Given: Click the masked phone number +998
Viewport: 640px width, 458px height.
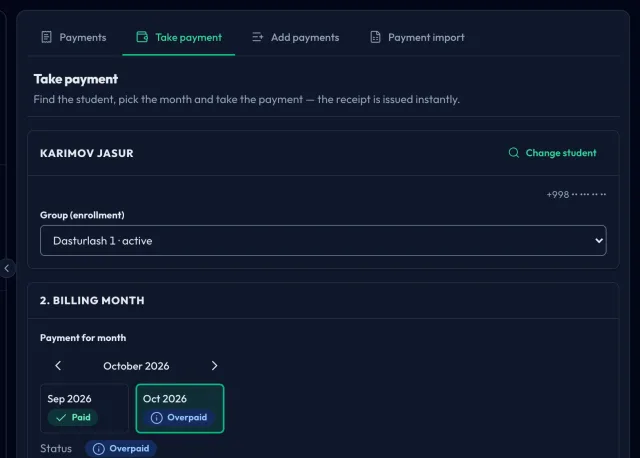Looking at the screenshot, I should (576, 195).
